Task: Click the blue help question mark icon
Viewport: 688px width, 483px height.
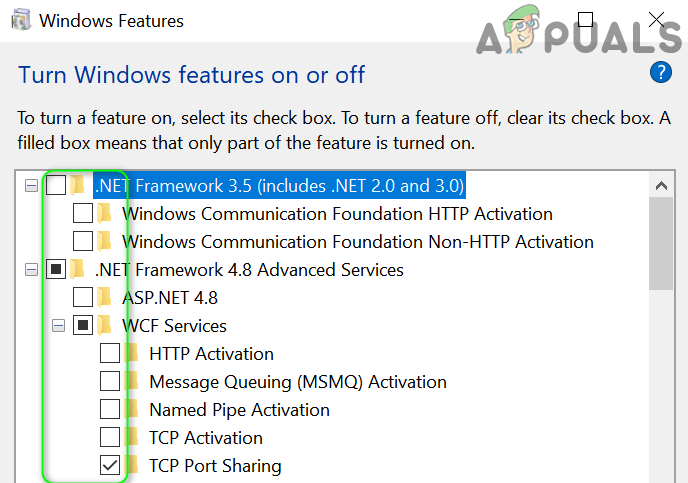Action: [x=660, y=73]
